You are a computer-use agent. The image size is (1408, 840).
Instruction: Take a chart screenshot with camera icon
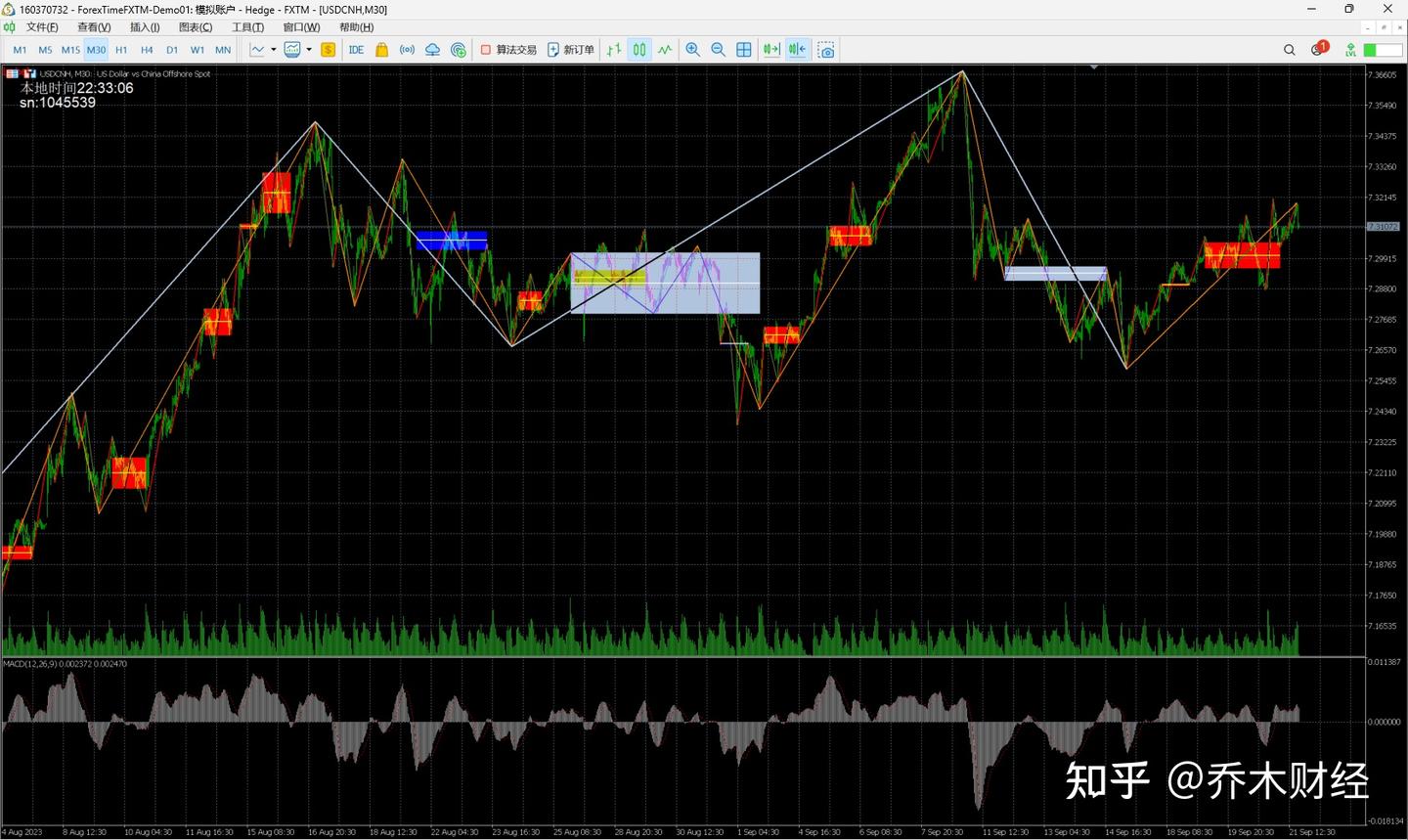click(826, 50)
